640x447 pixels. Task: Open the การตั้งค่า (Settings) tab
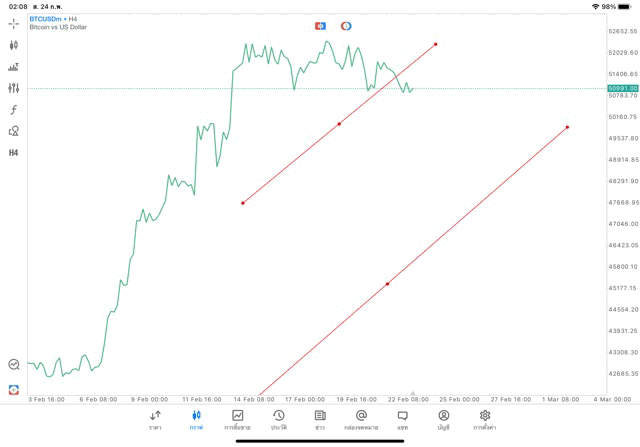point(485,420)
